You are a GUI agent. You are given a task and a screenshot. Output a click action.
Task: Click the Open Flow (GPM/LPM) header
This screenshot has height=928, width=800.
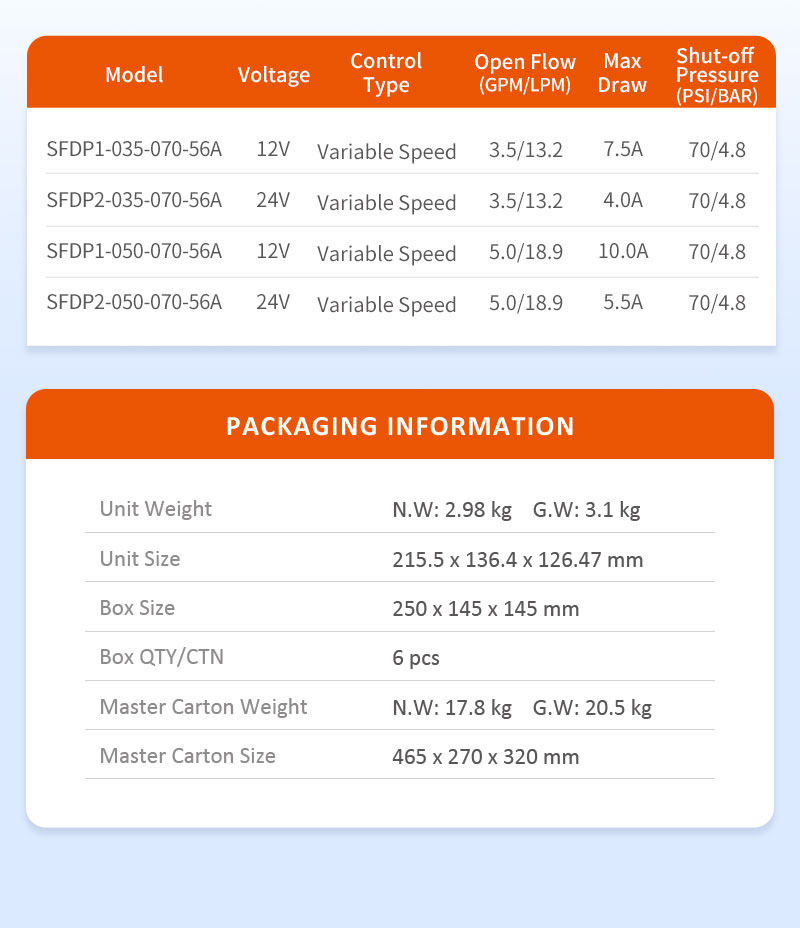click(x=525, y=73)
